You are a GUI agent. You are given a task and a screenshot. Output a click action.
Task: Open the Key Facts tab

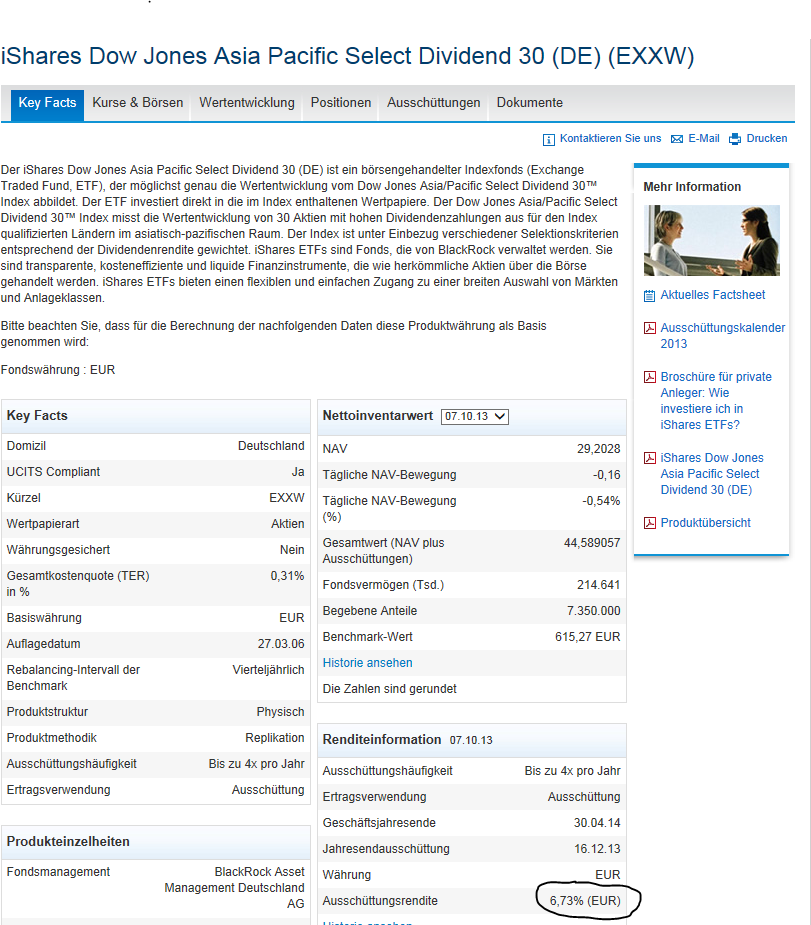[x=47, y=105]
